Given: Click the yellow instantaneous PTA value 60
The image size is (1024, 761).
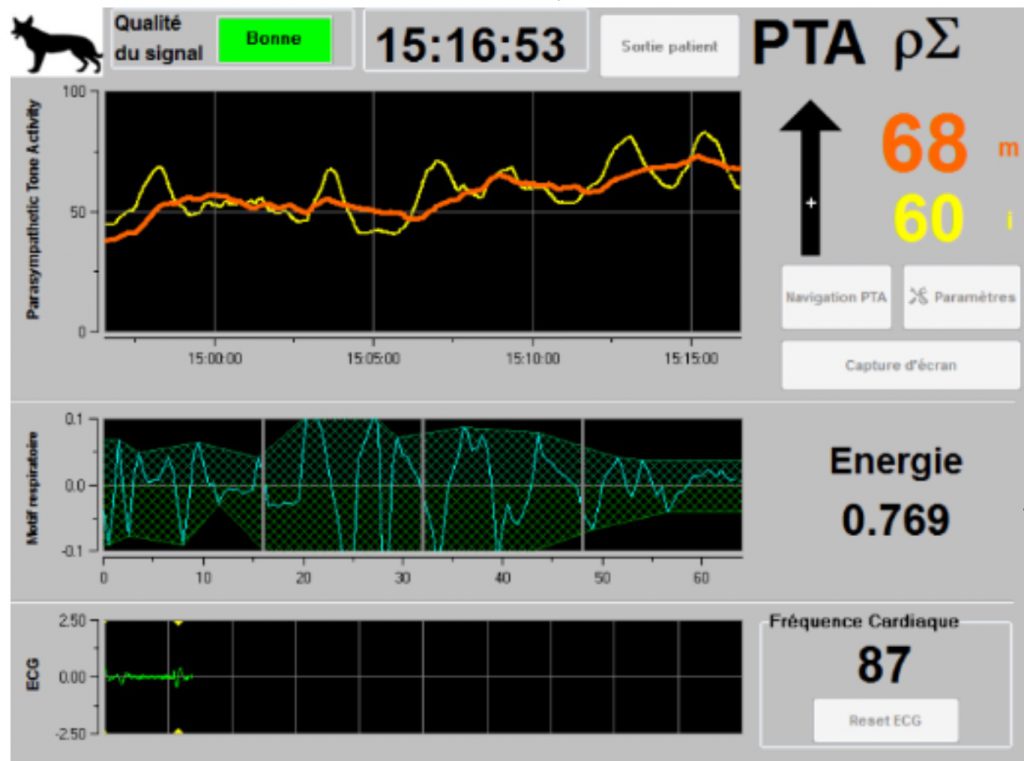Looking at the screenshot, I should coord(929,218).
